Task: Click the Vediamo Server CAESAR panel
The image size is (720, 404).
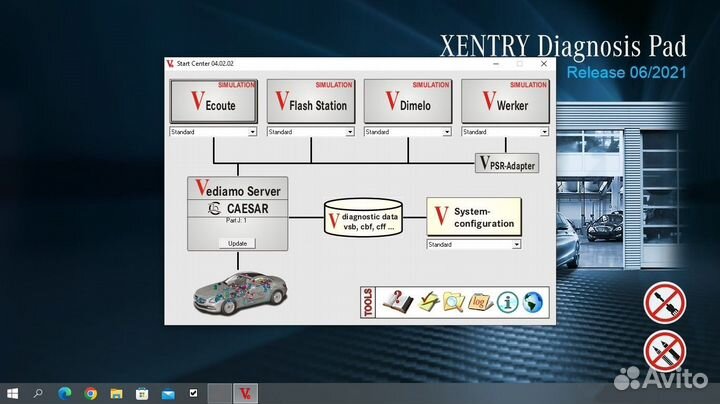Action: [x=238, y=213]
